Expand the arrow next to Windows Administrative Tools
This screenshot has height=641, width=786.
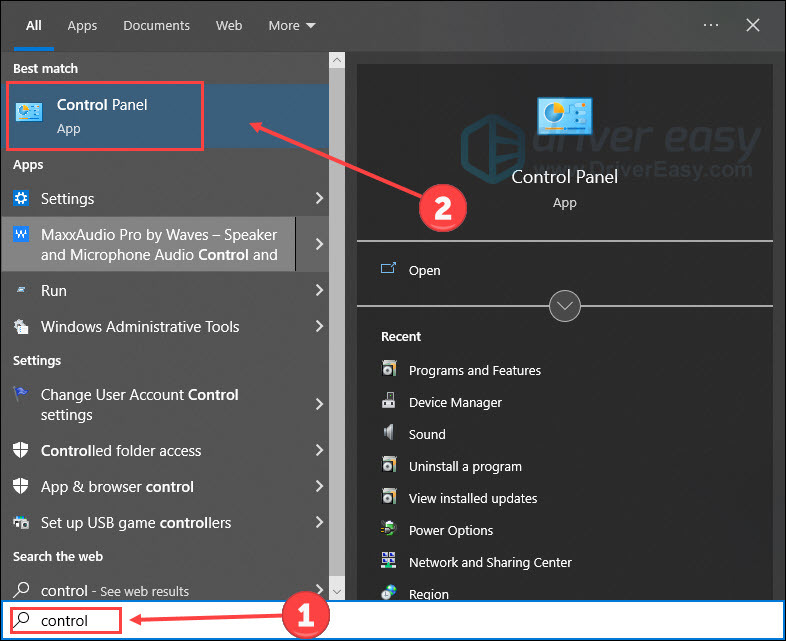319,326
